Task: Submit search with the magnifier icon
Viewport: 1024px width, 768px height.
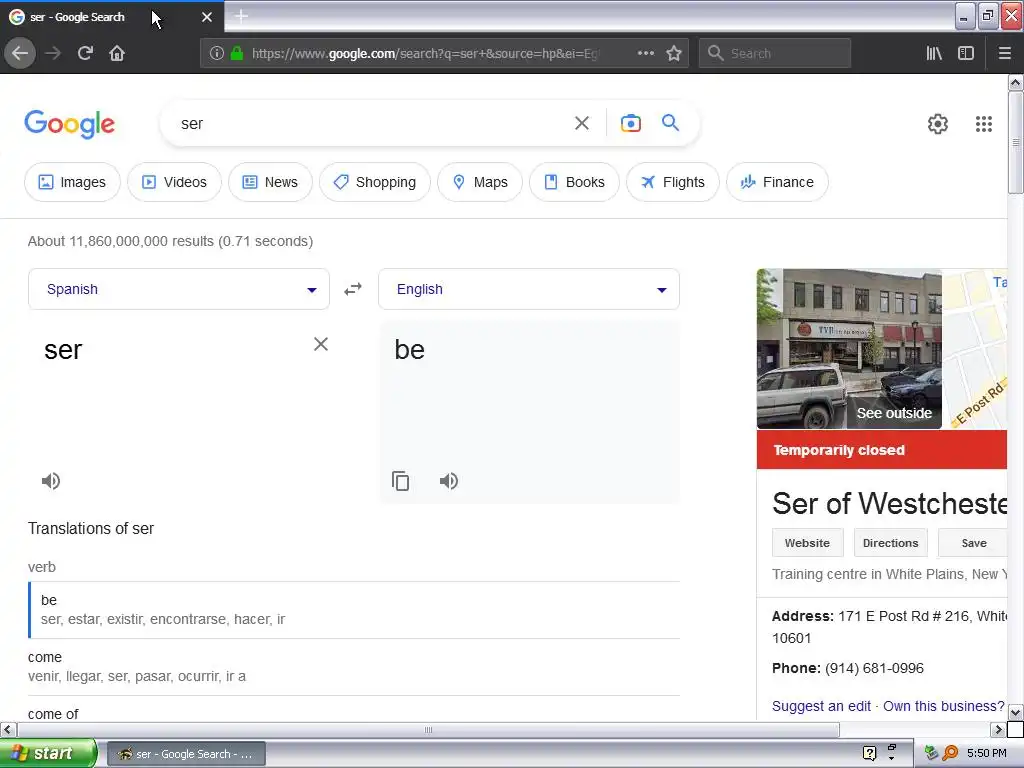Action: [670, 122]
